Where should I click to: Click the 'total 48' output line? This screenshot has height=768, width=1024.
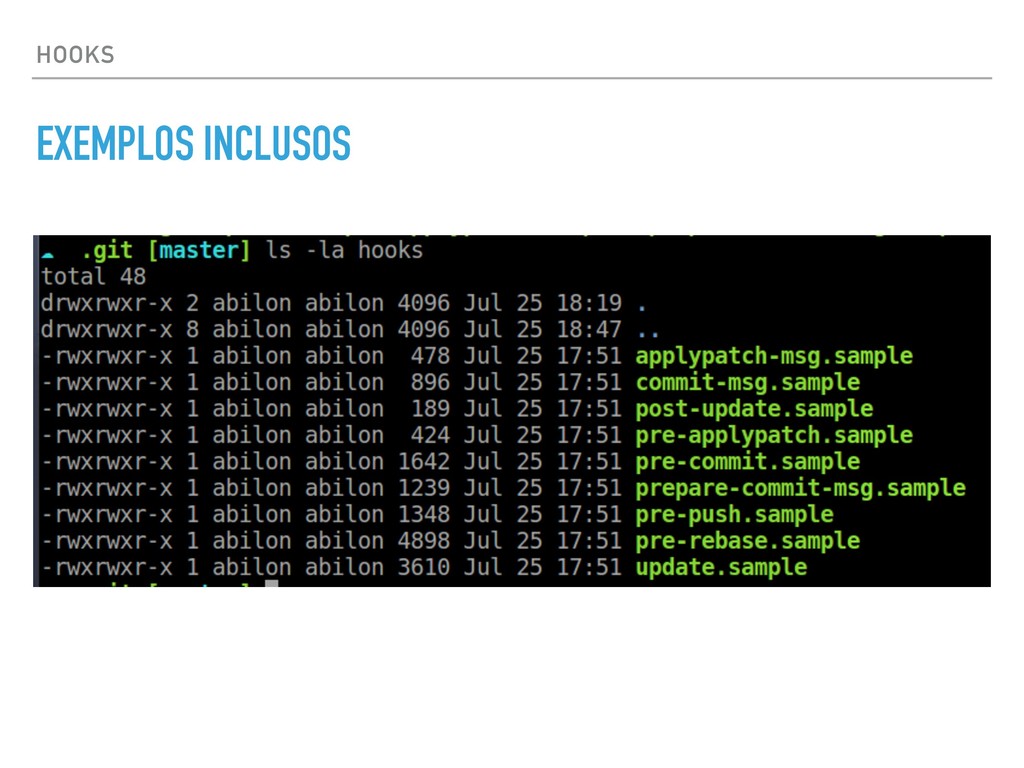[93, 276]
